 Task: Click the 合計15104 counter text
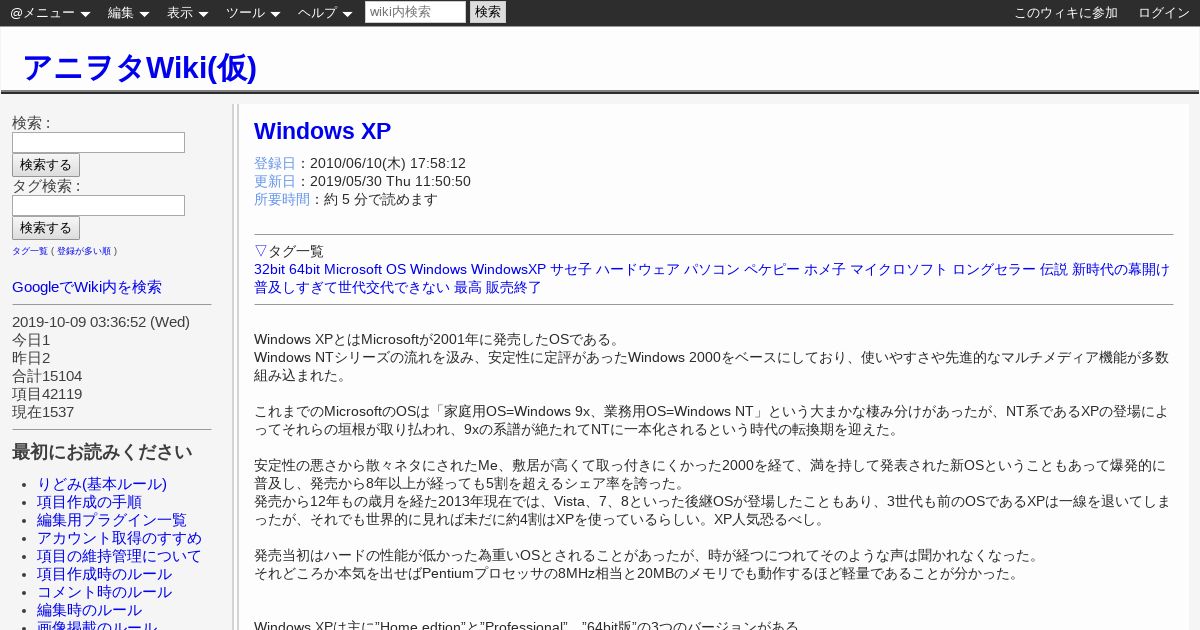[47, 376]
